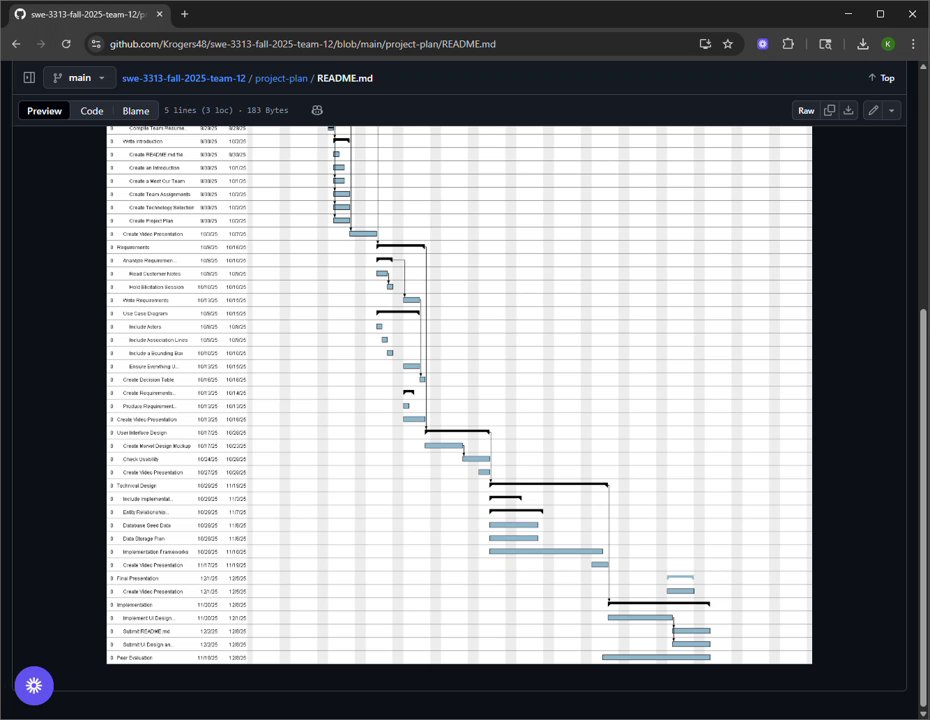Click the 'Submit README.md' row text
This screenshot has width=930, height=720.
click(x=146, y=631)
